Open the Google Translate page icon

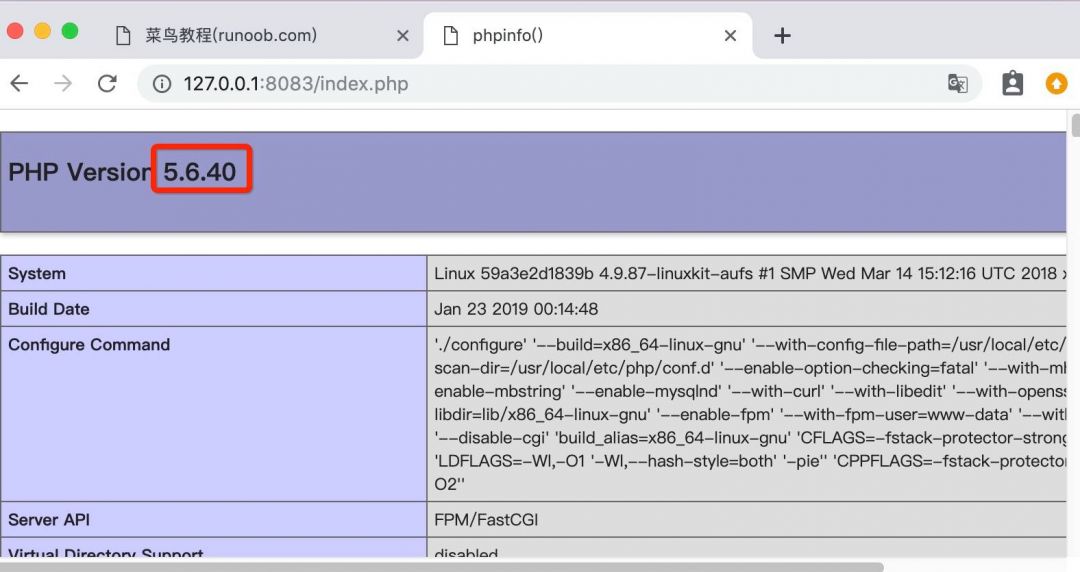(x=957, y=83)
